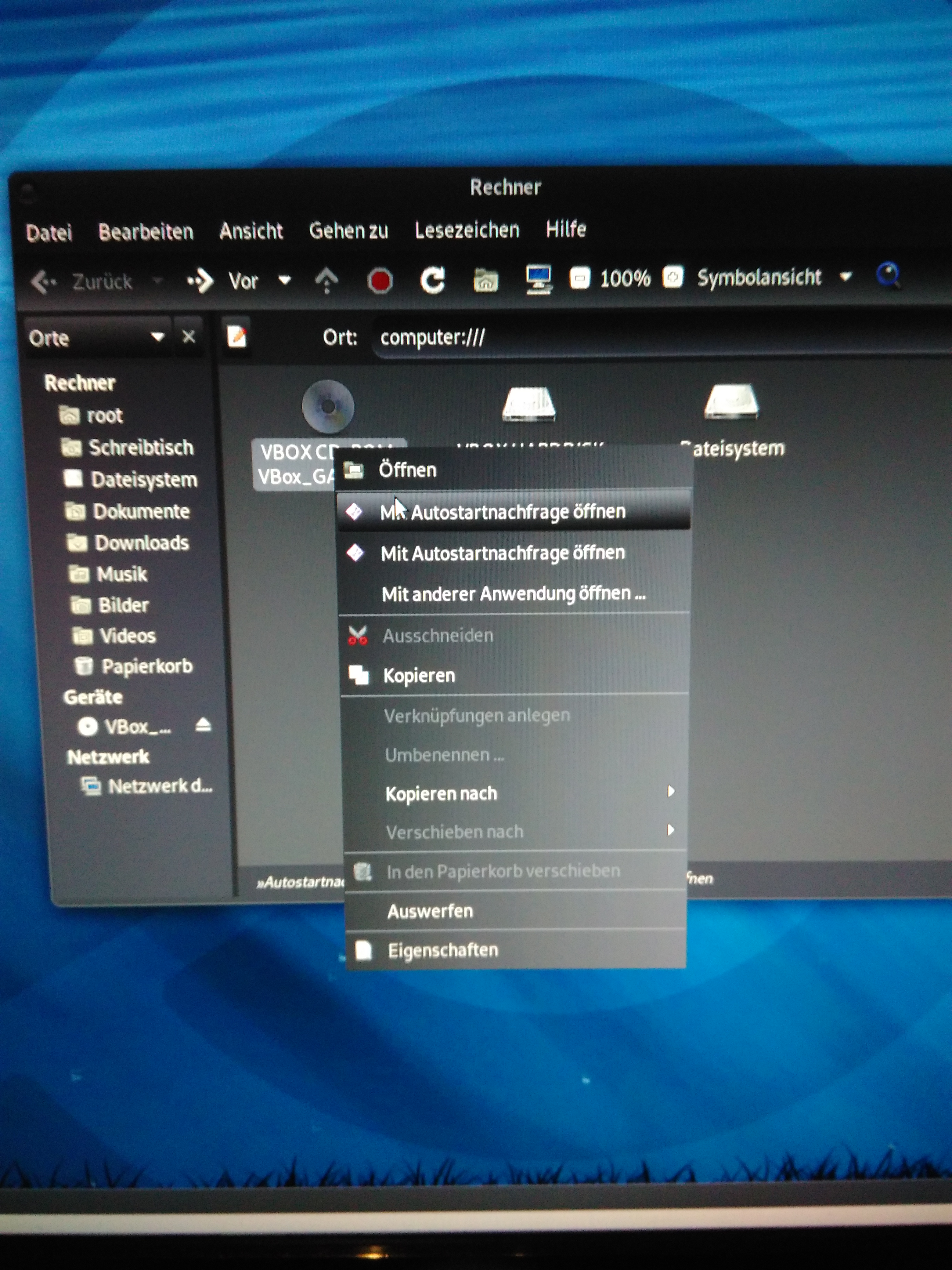This screenshot has height=1270, width=952.
Task: Toggle the location edit pencil button
Action: pyautogui.click(x=236, y=336)
